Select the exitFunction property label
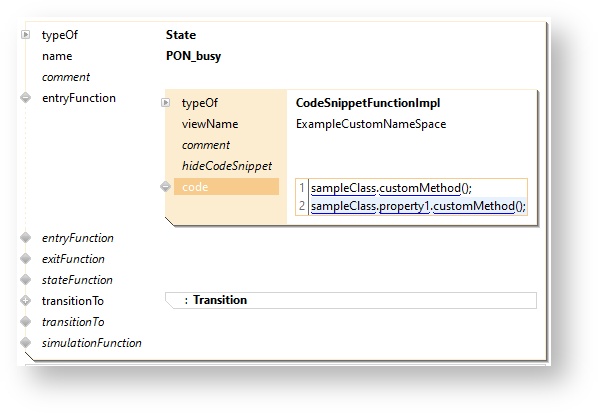Image resolution: width=599 pixels, height=414 pixels. point(73,259)
